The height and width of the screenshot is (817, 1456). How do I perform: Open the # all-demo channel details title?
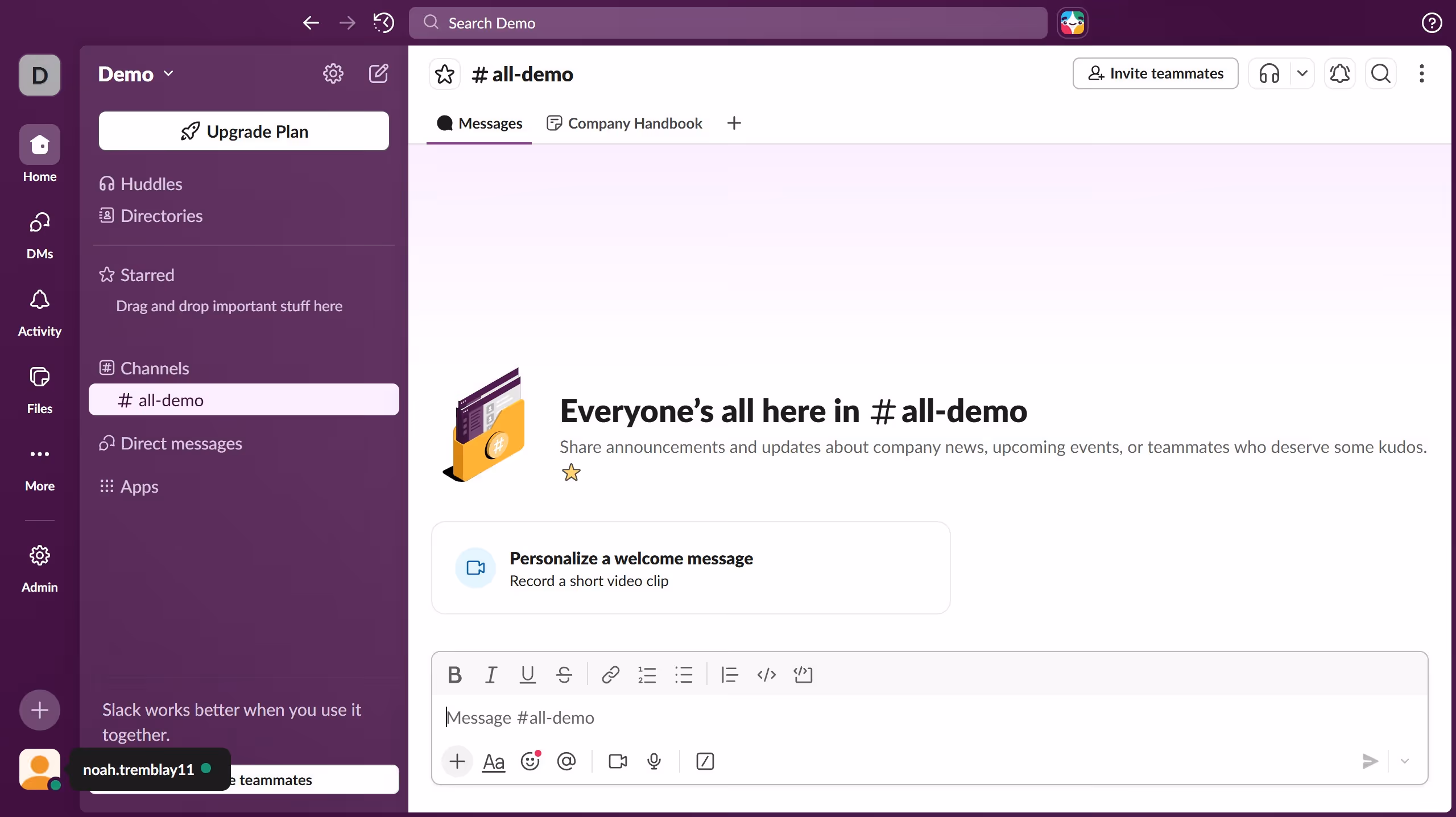(523, 74)
